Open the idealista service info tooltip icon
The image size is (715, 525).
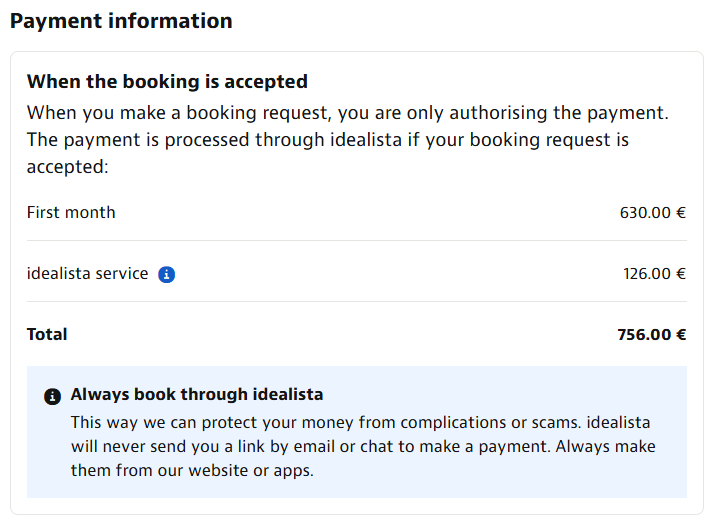point(166,275)
